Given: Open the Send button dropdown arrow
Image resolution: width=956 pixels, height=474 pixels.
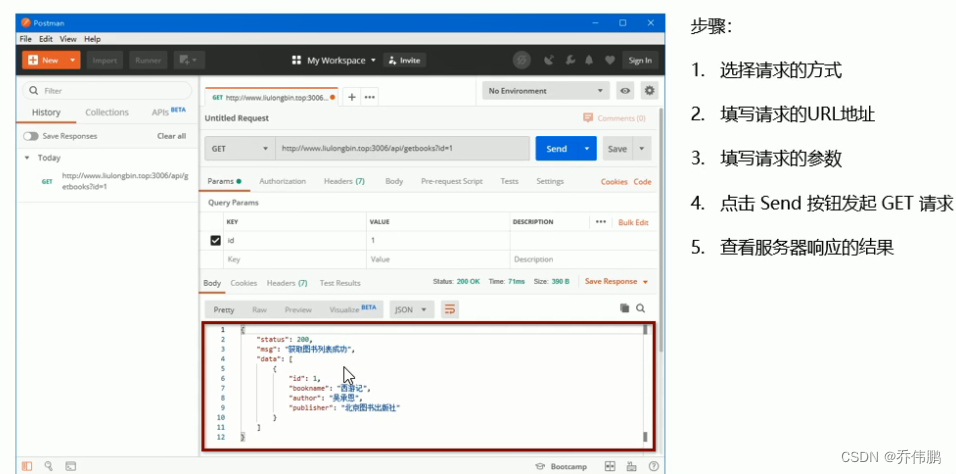Looking at the screenshot, I should [587, 149].
